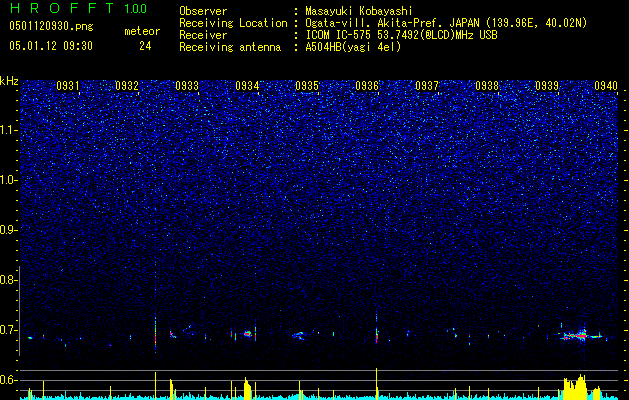Click the Receiving Location label
This screenshot has width=629, height=400.
(233, 23)
